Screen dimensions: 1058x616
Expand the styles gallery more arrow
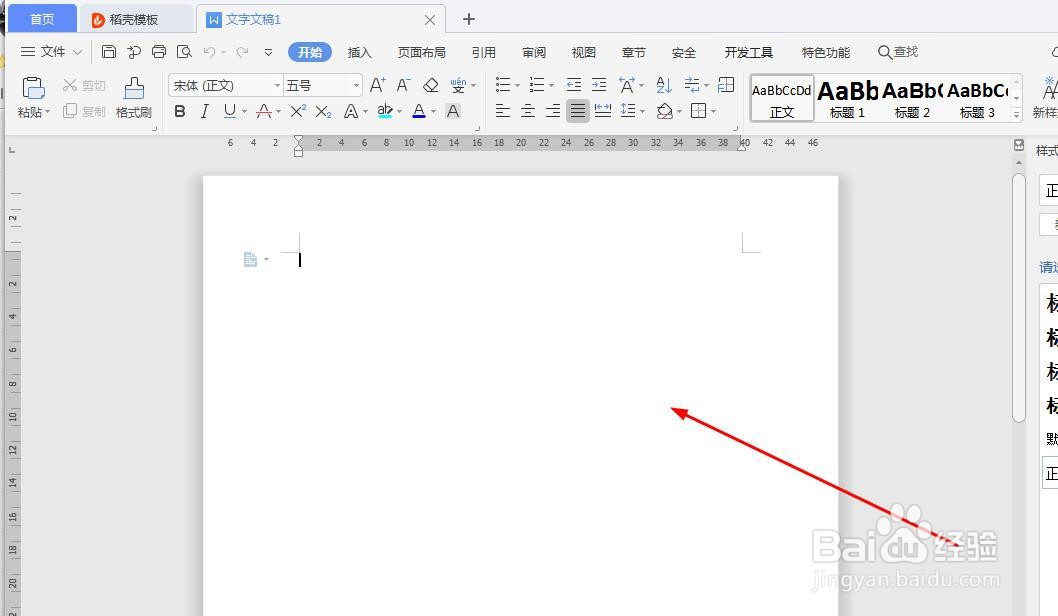pos(1016,115)
